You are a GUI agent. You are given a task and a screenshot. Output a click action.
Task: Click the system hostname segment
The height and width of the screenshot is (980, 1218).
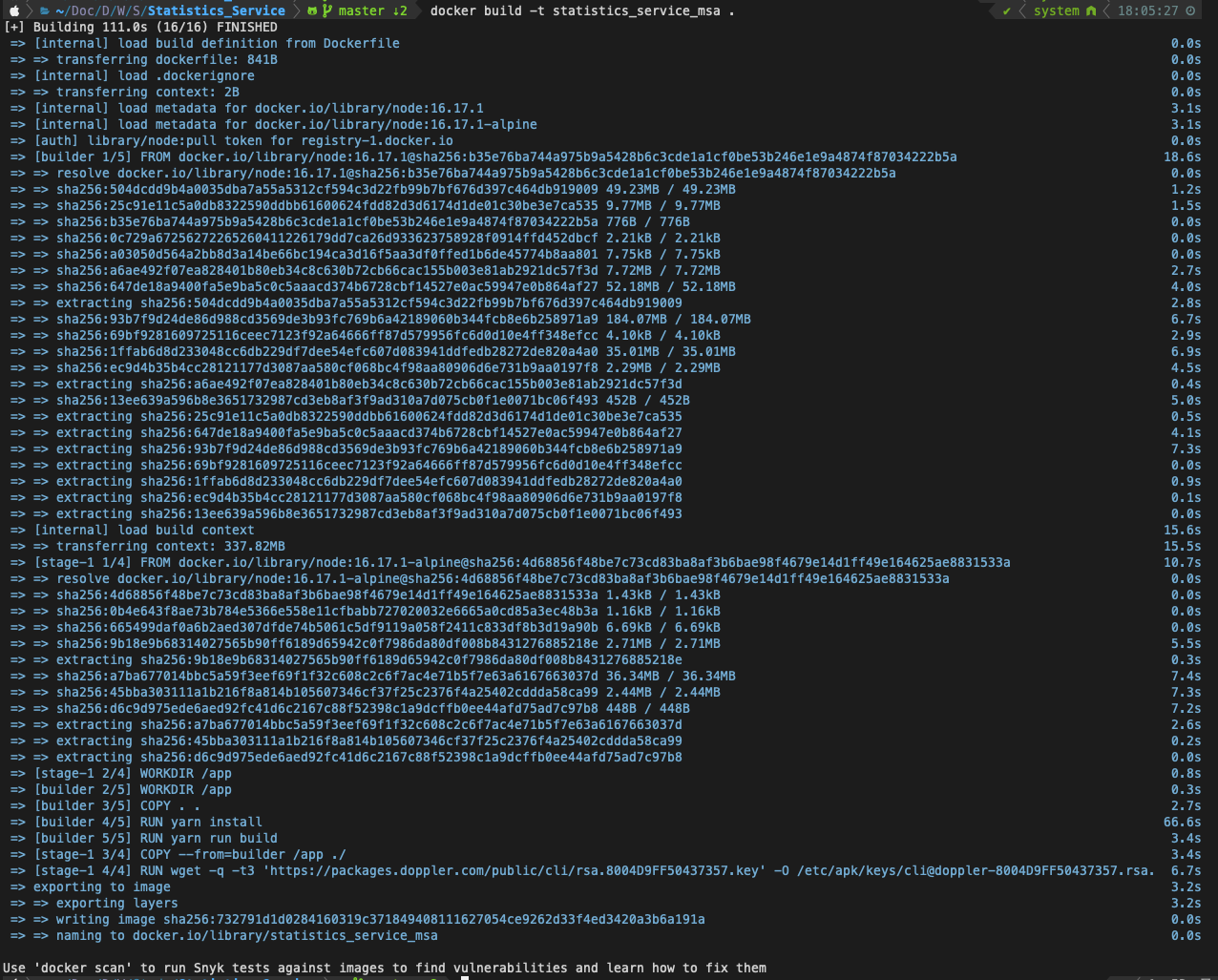1058,11
